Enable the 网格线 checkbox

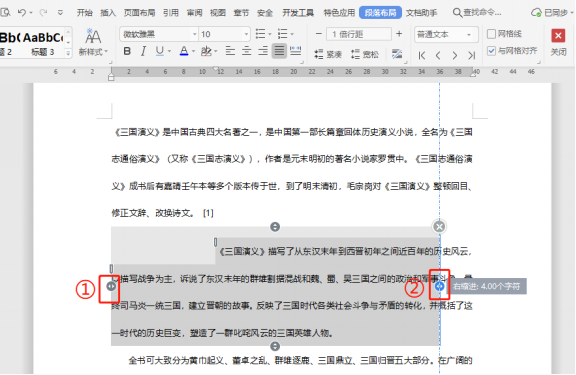coord(491,34)
